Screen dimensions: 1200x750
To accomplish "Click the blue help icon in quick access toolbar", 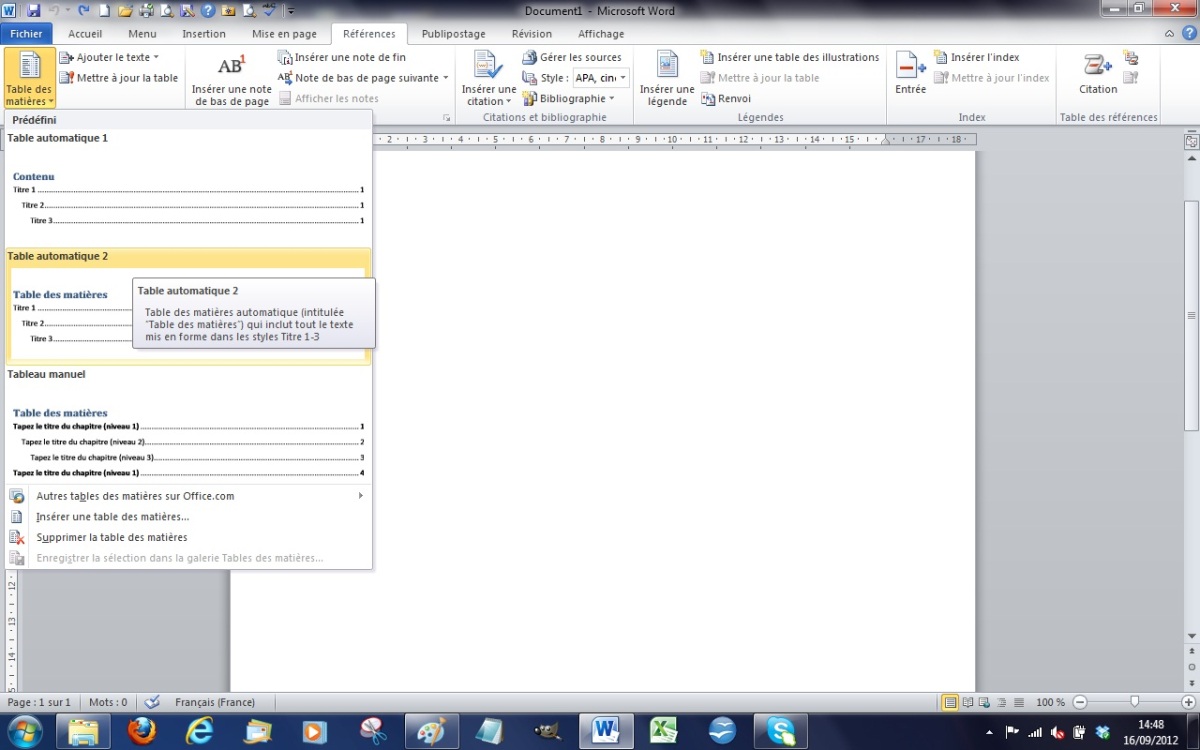I will tap(207, 11).
